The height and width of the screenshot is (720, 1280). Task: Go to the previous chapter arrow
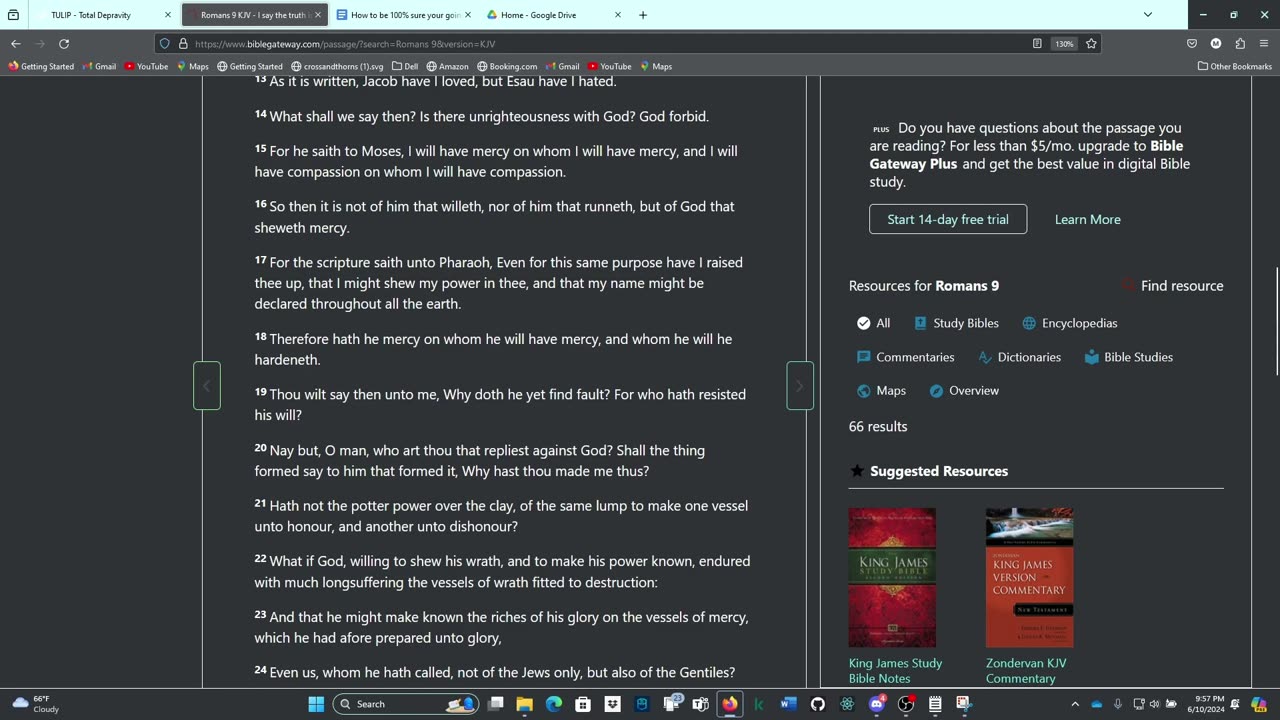(207, 385)
